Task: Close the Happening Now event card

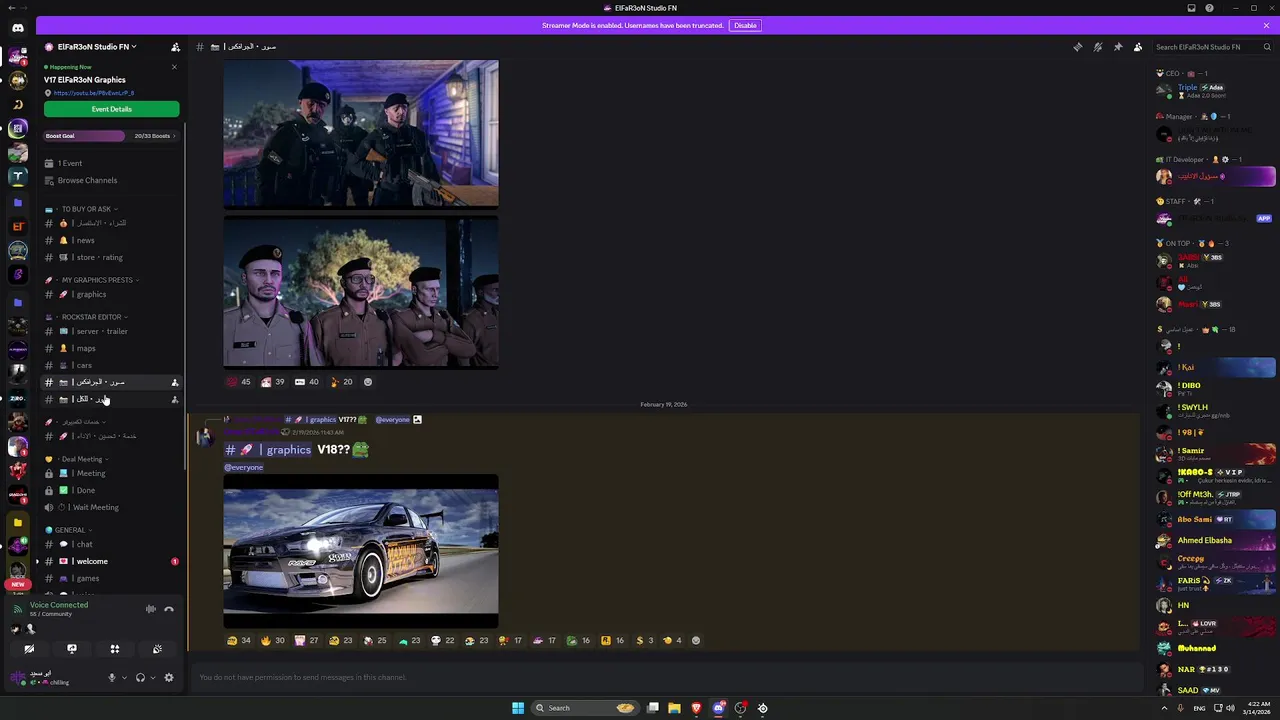Action: tap(174, 67)
